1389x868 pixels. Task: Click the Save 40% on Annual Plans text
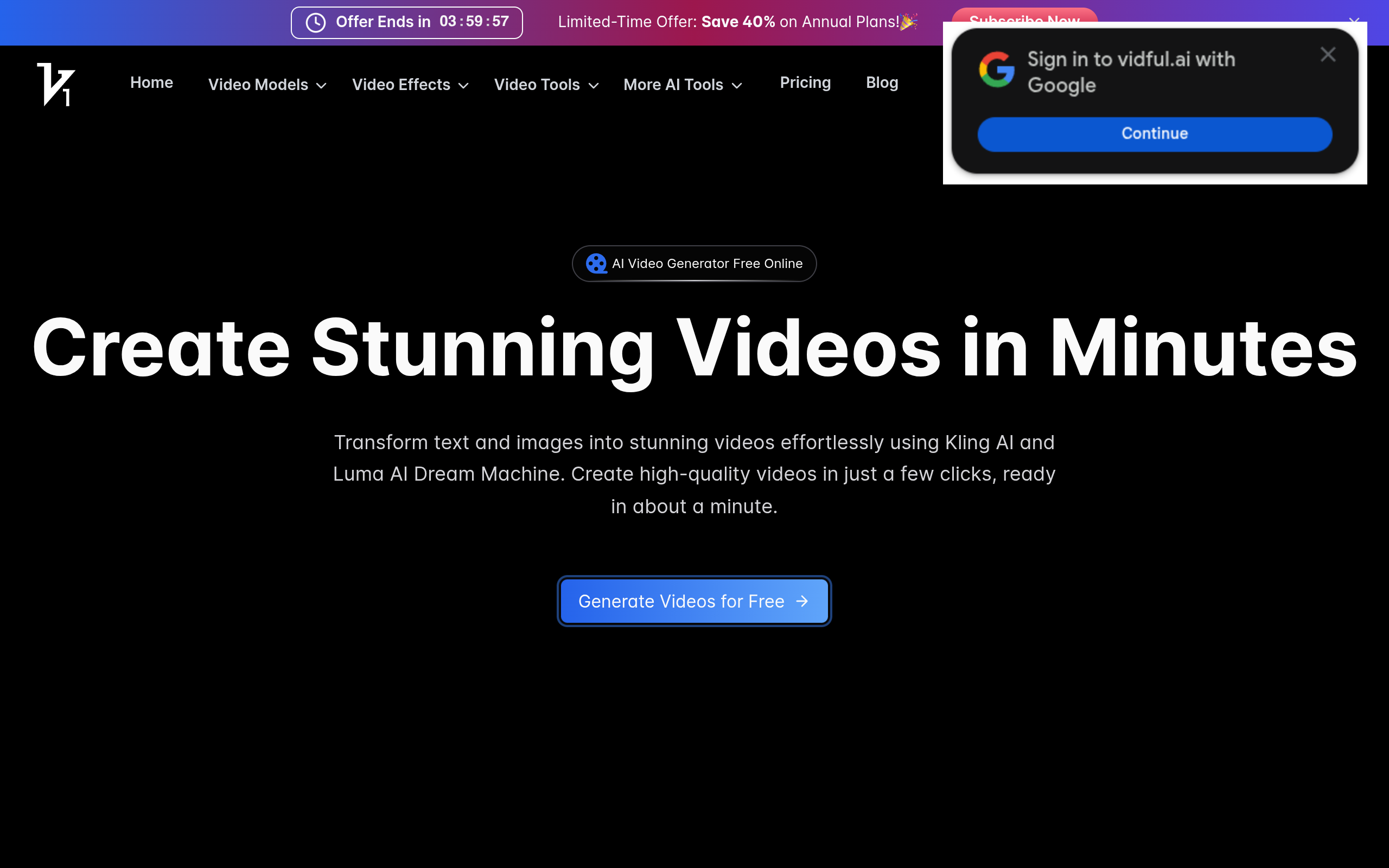coord(800,22)
